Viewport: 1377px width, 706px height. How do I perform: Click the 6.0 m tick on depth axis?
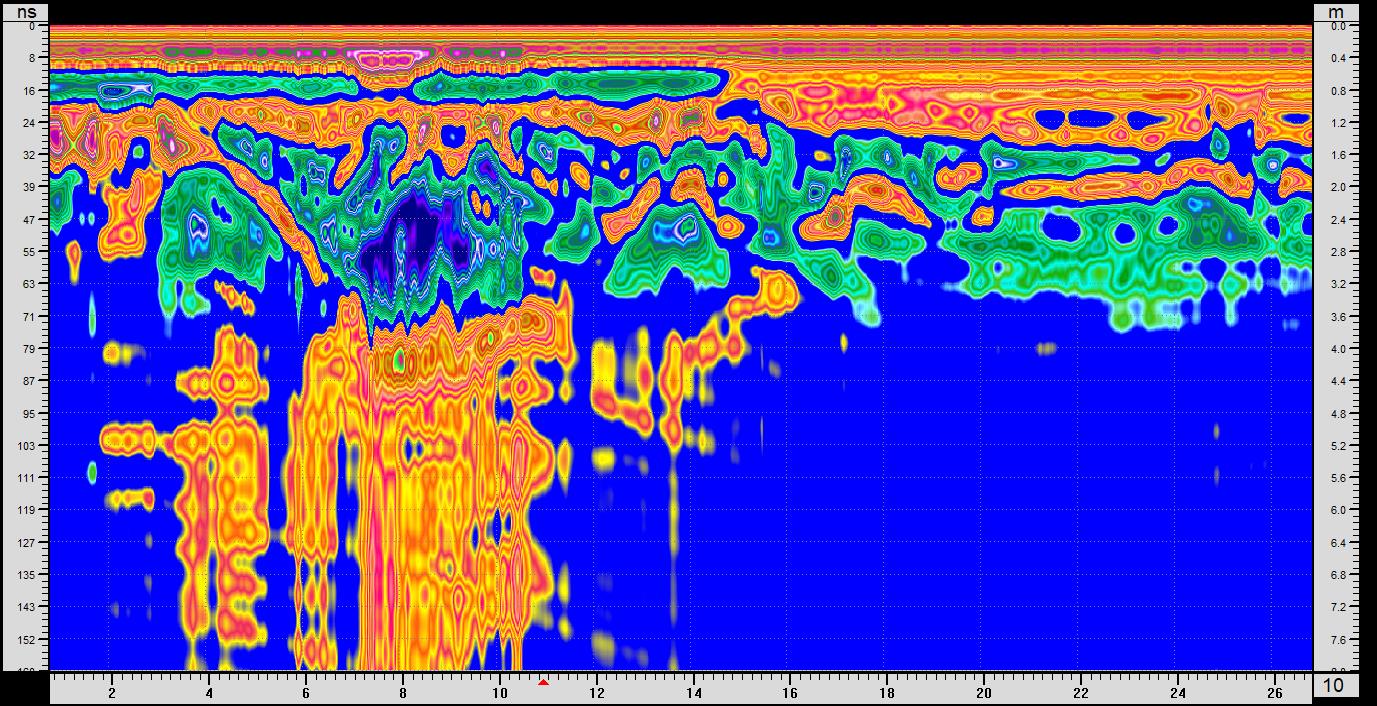(x=1337, y=510)
